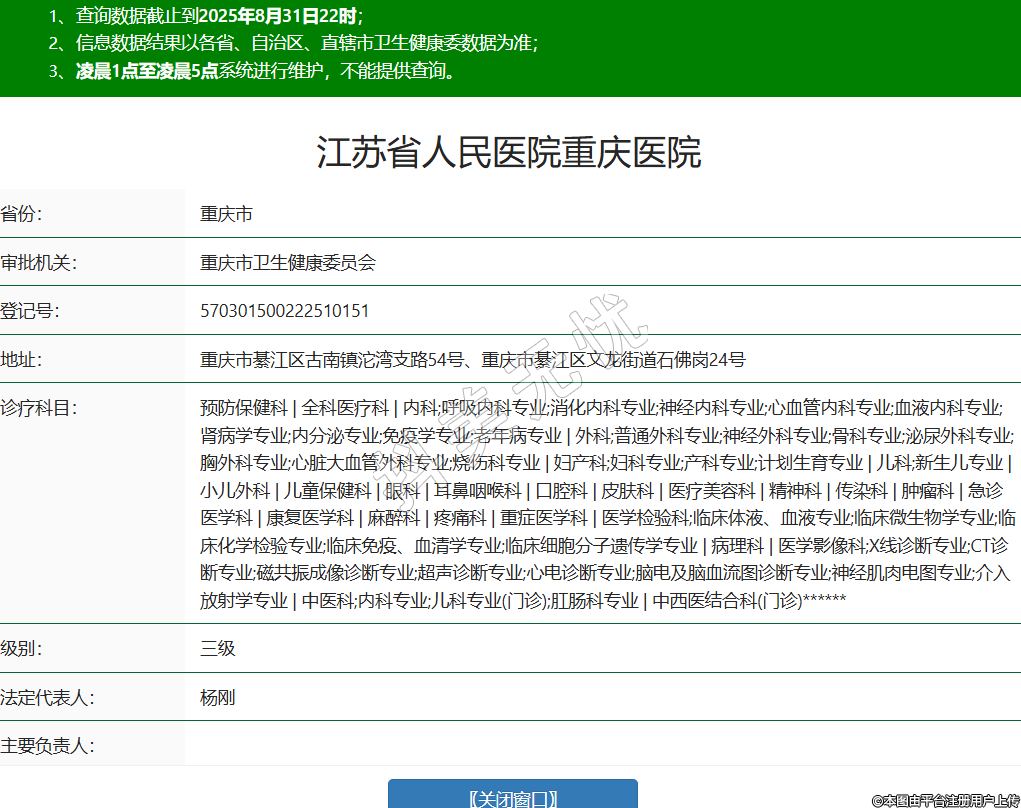
Task: Click the 凌晨1点至凌晨5点 maintenance notice
Action: 147,71
